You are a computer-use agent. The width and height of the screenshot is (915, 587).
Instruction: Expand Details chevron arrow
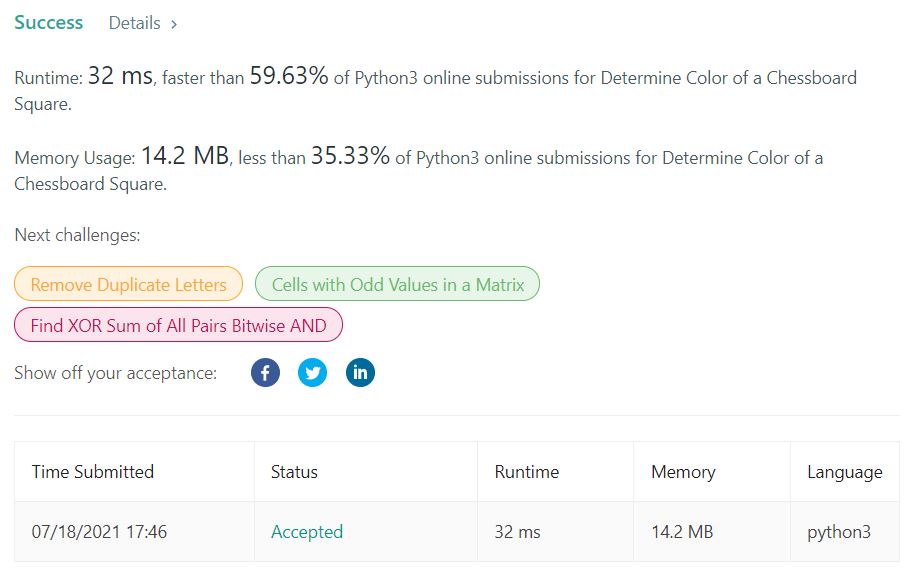point(174,24)
